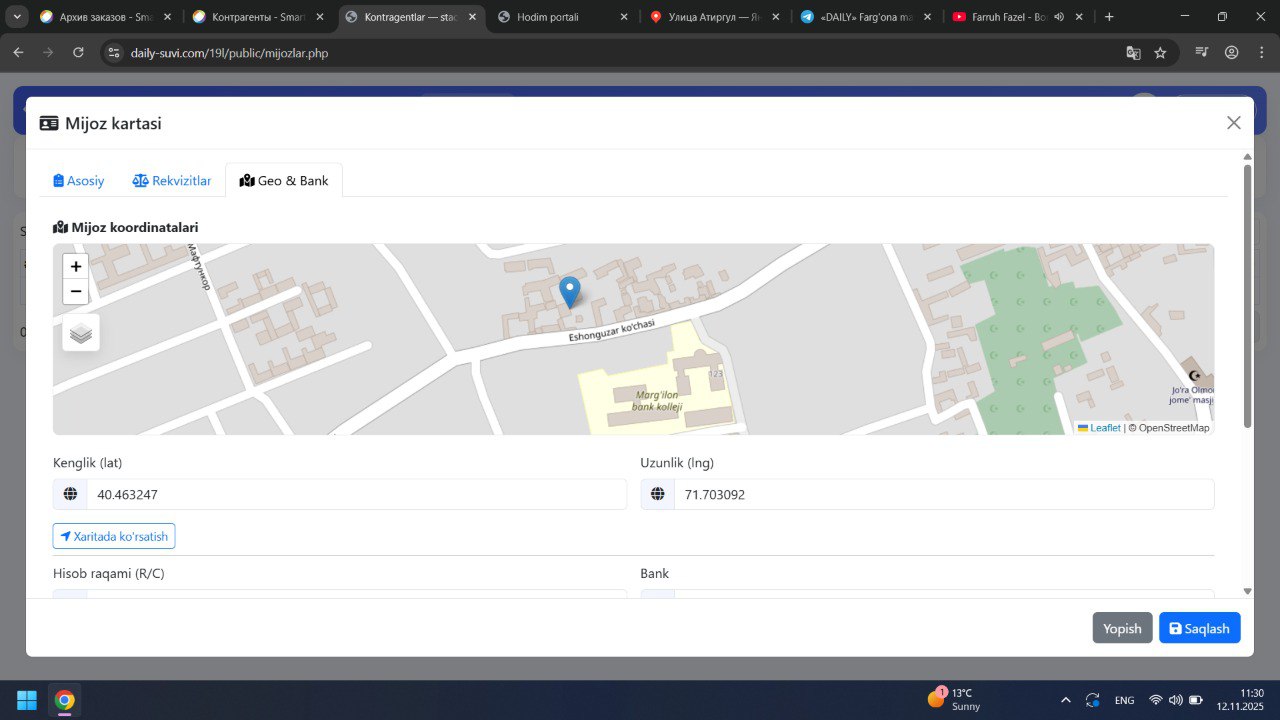Go back in browser history
Screen dimensions: 1280x720
[18, 52]
